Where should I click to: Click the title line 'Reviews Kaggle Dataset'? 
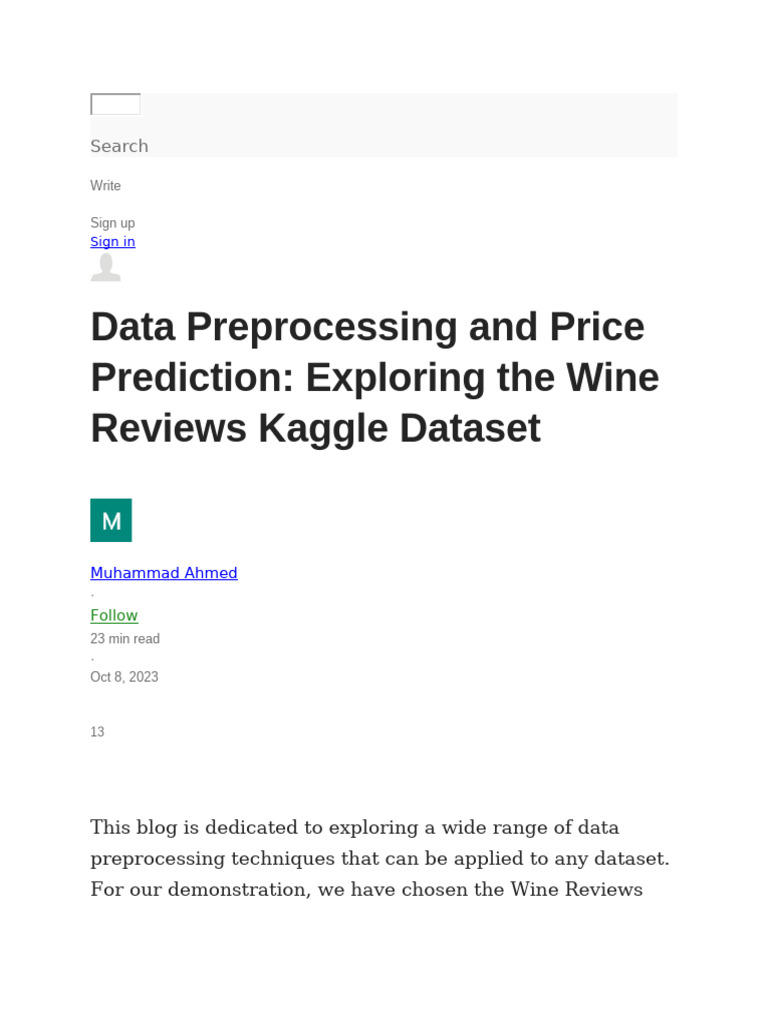coord(315,428)
